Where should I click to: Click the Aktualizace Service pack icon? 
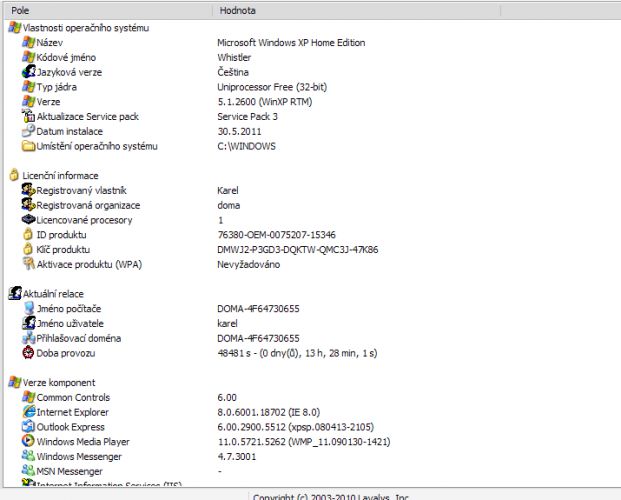point(29,116)
